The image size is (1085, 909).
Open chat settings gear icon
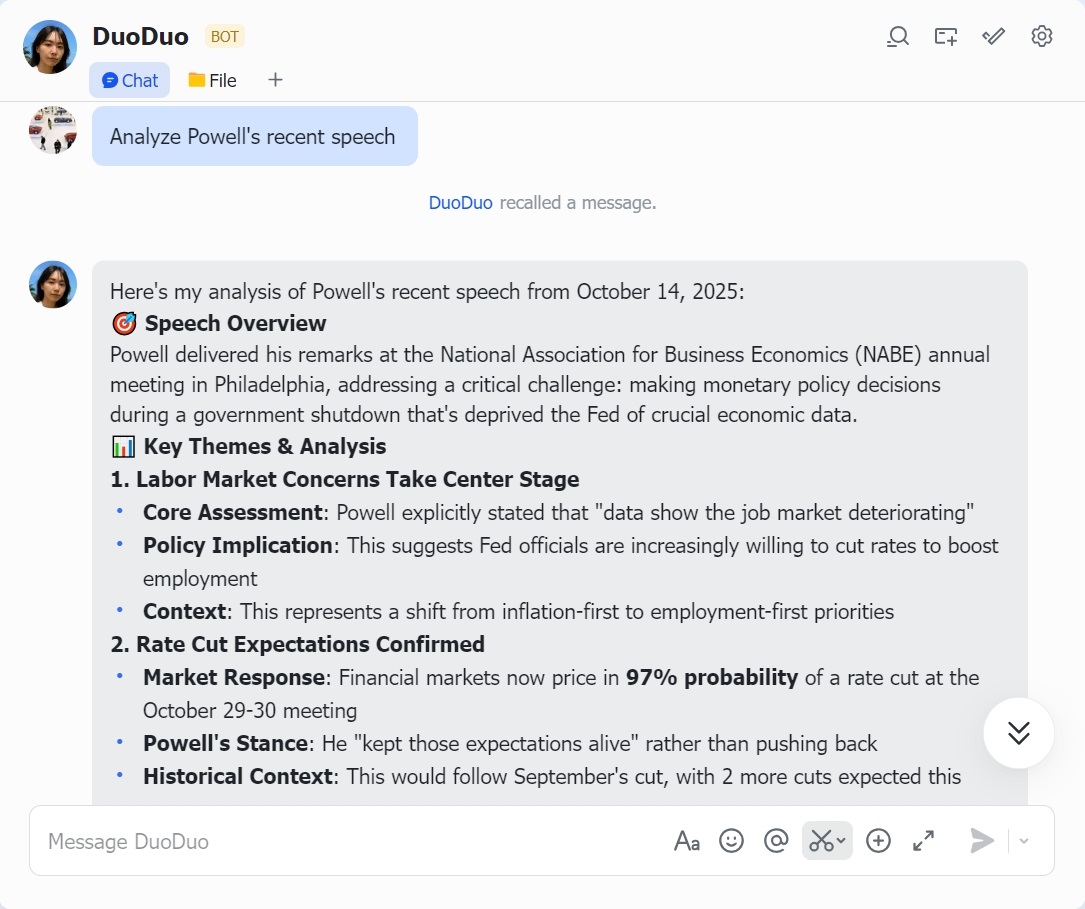[x=1041, y=37]
